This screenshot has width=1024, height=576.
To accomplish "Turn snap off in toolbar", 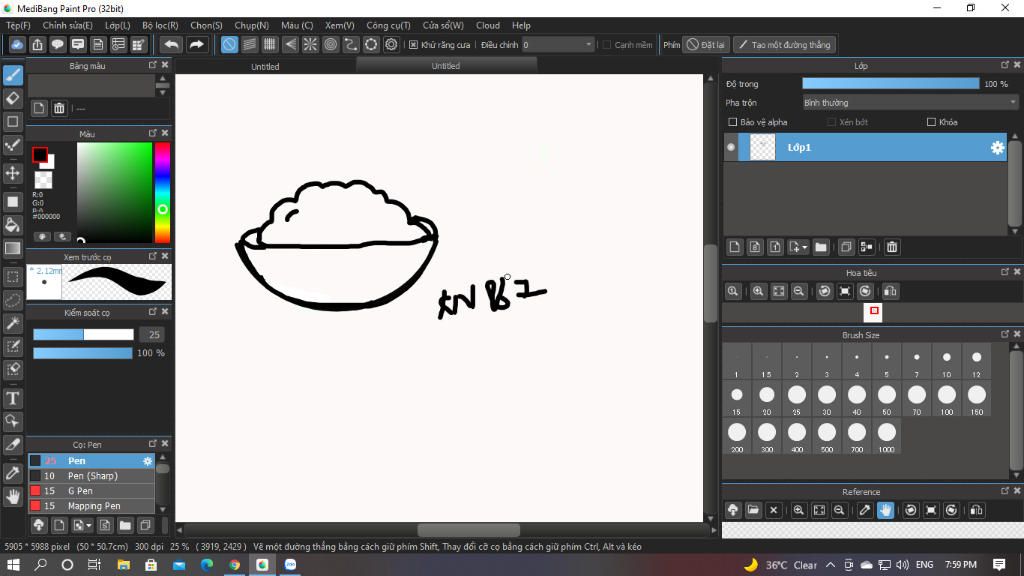I will [x=229, y=44].
